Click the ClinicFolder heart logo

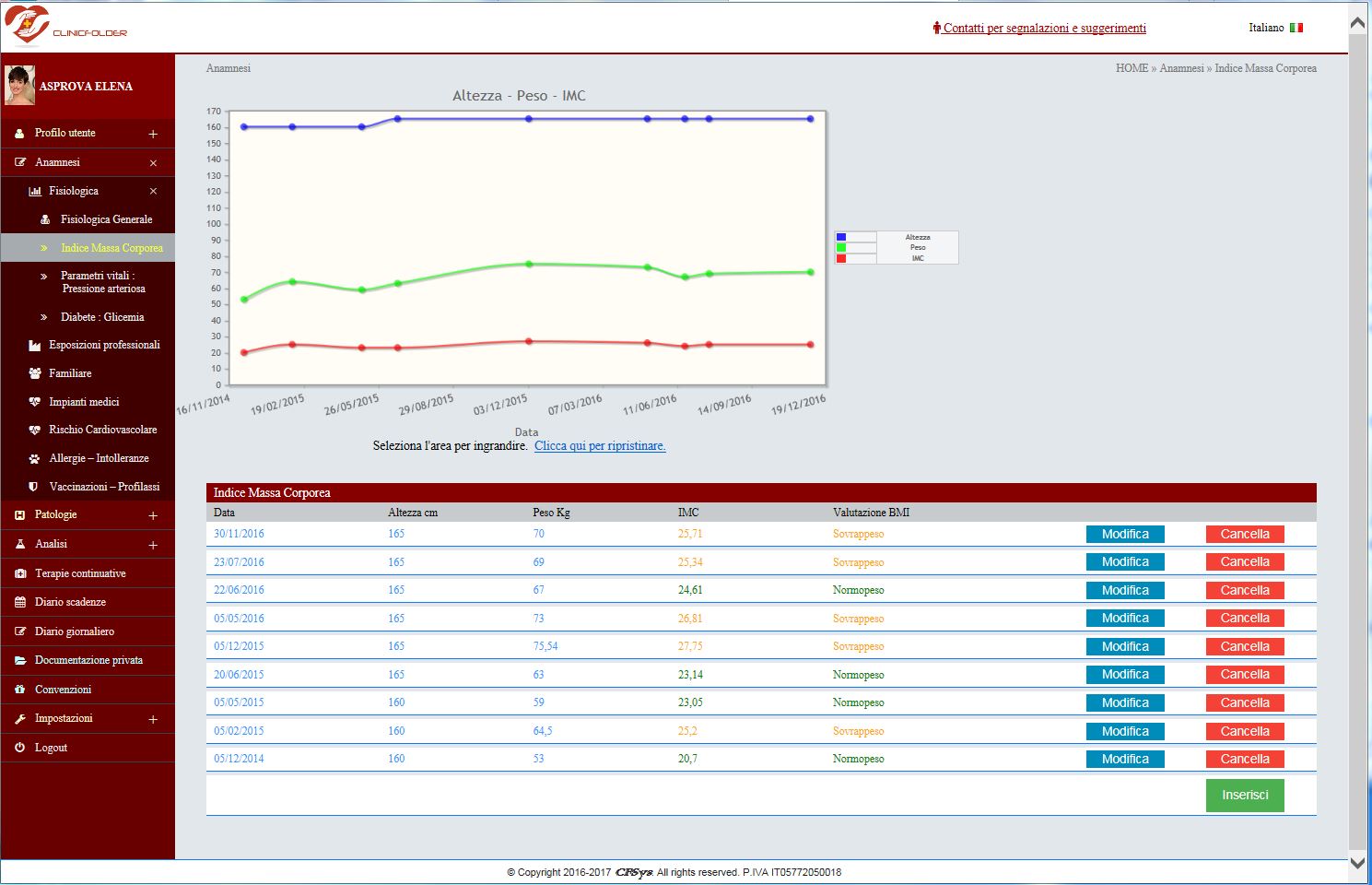pyautogui.click(x=28, y=25)
